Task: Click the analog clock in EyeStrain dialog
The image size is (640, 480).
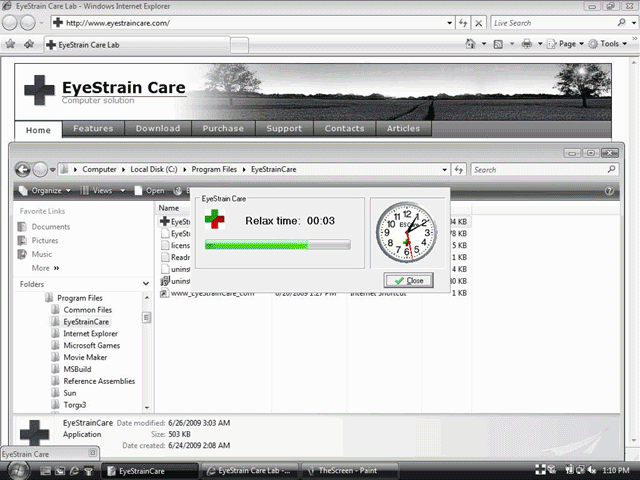Action: tap(407, 232)
